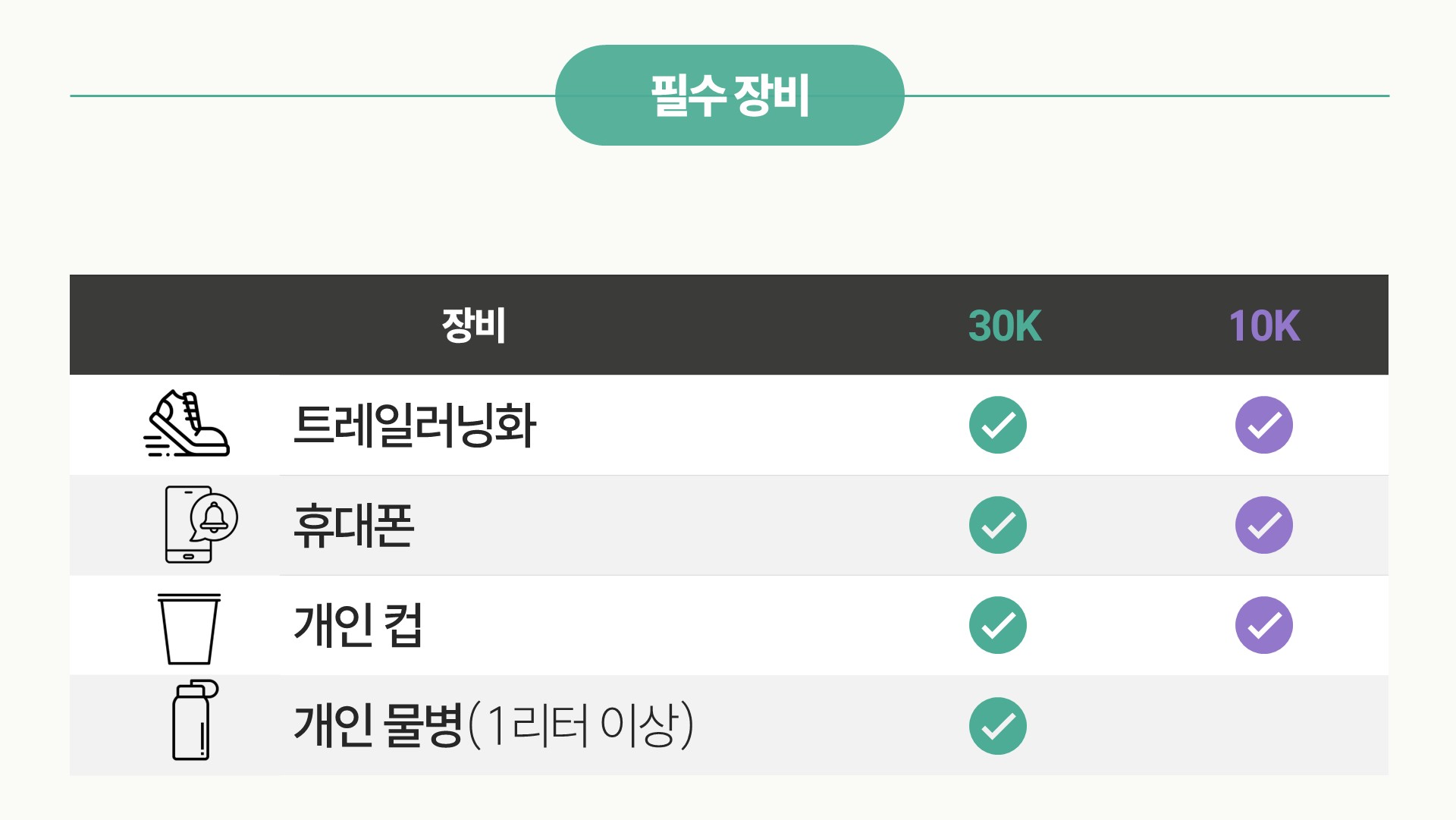1456x820 pixels.
Task: Click the 트레일러닝화 label text
Action: click(x=415, y=425)
